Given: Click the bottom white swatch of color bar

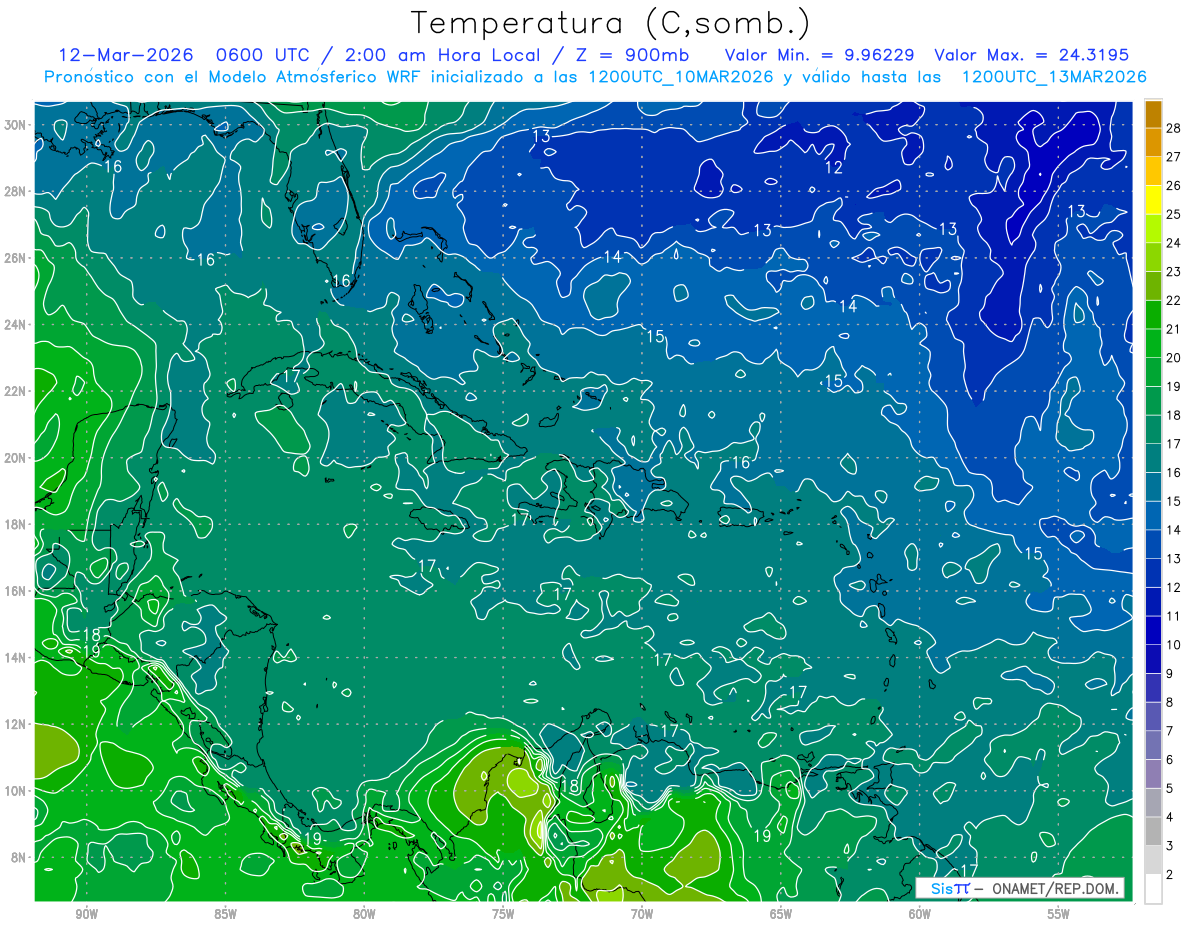Looking at the screenshot, I should 1153,889.
